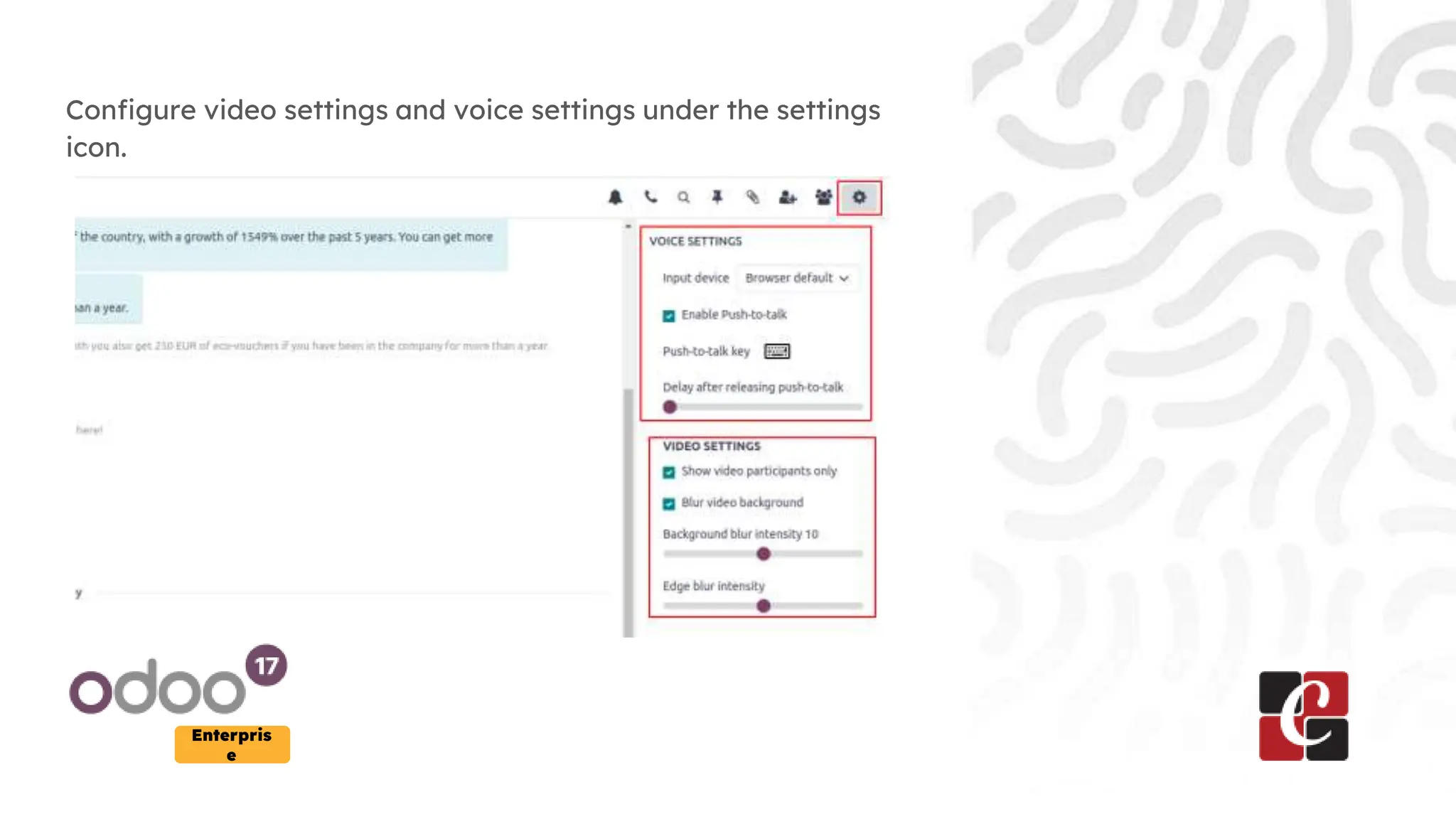Image resolution: width=1456 pixels, height=819 pixels.
Task: Toggle Show video participants only
Action: point(669,472)
